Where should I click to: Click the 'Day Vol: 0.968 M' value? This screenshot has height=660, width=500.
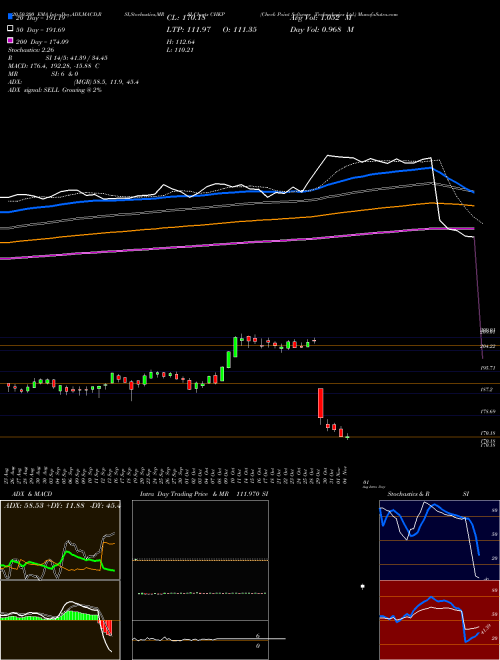(x=322, y=30)
